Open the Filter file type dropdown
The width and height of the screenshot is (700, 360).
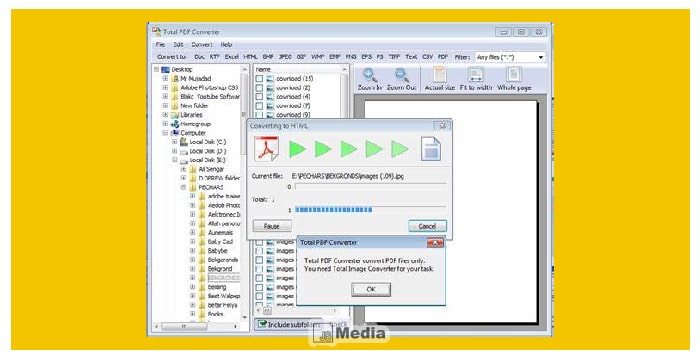coord(541,57)
